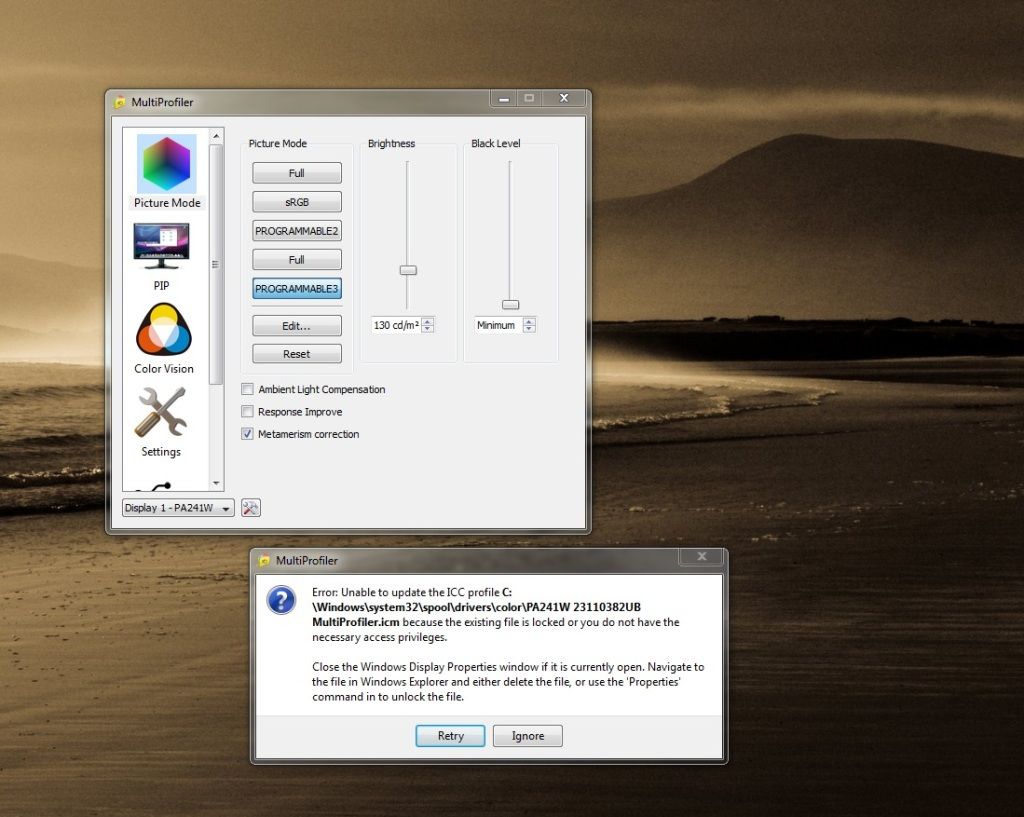Uncheck Metamerism correction checkbox
This screenshot has height=817, width=1024.
point(247,434)
